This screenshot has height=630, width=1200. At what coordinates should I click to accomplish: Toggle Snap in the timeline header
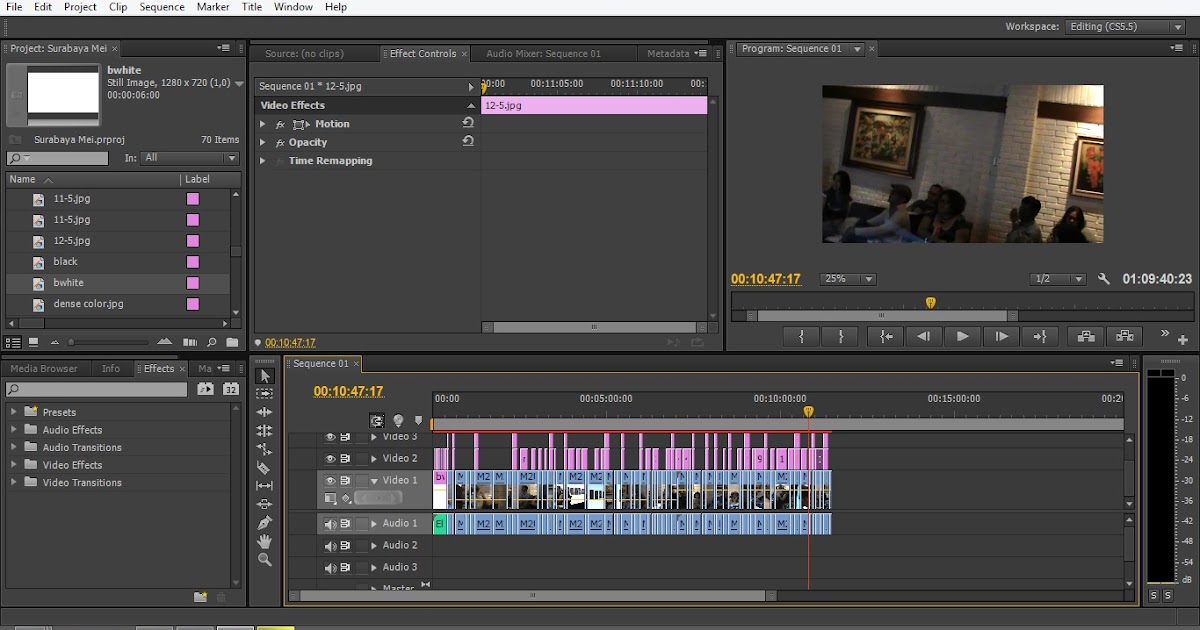click(376, 421)
